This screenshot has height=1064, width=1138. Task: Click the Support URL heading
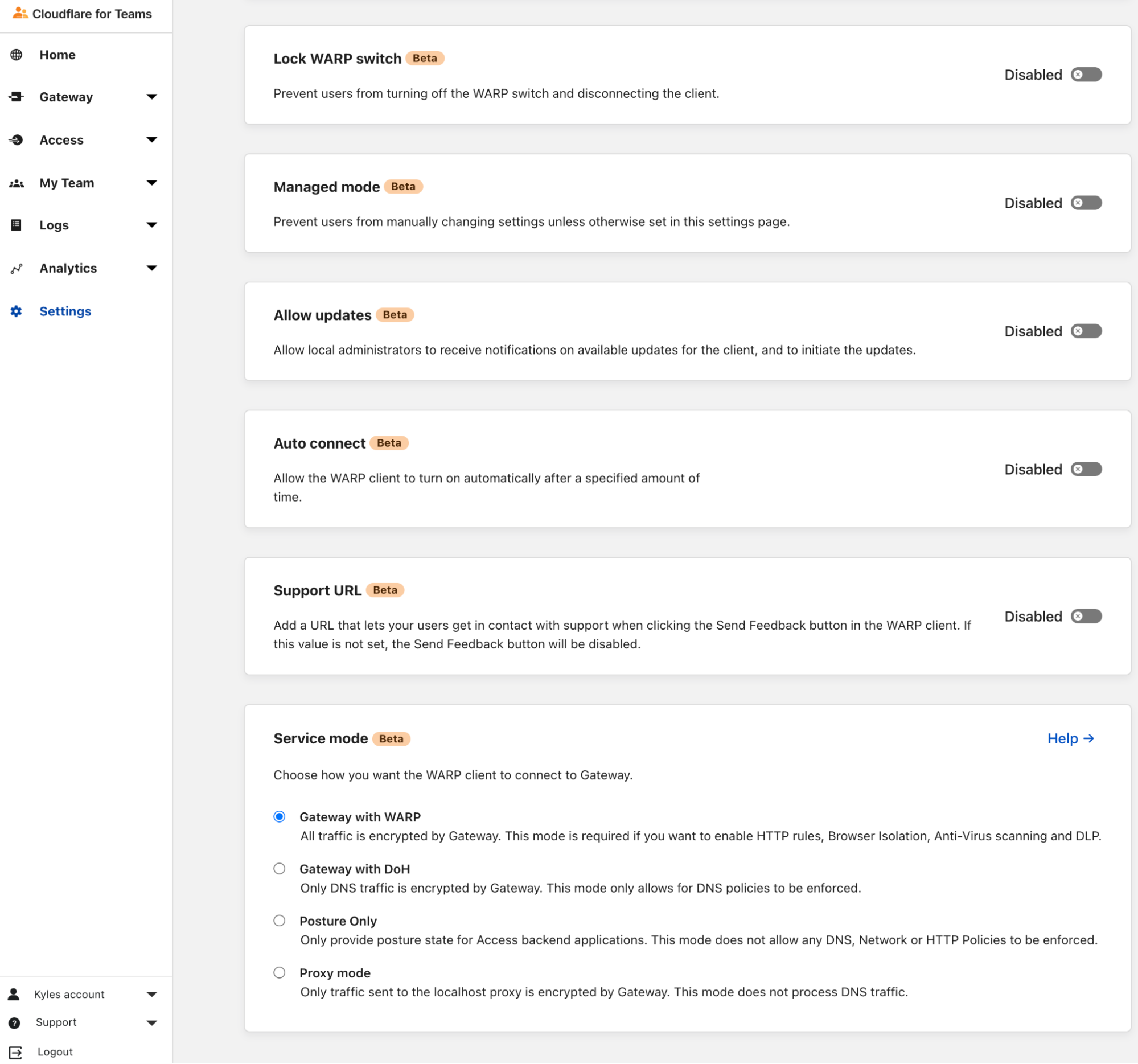click(318, 590)
